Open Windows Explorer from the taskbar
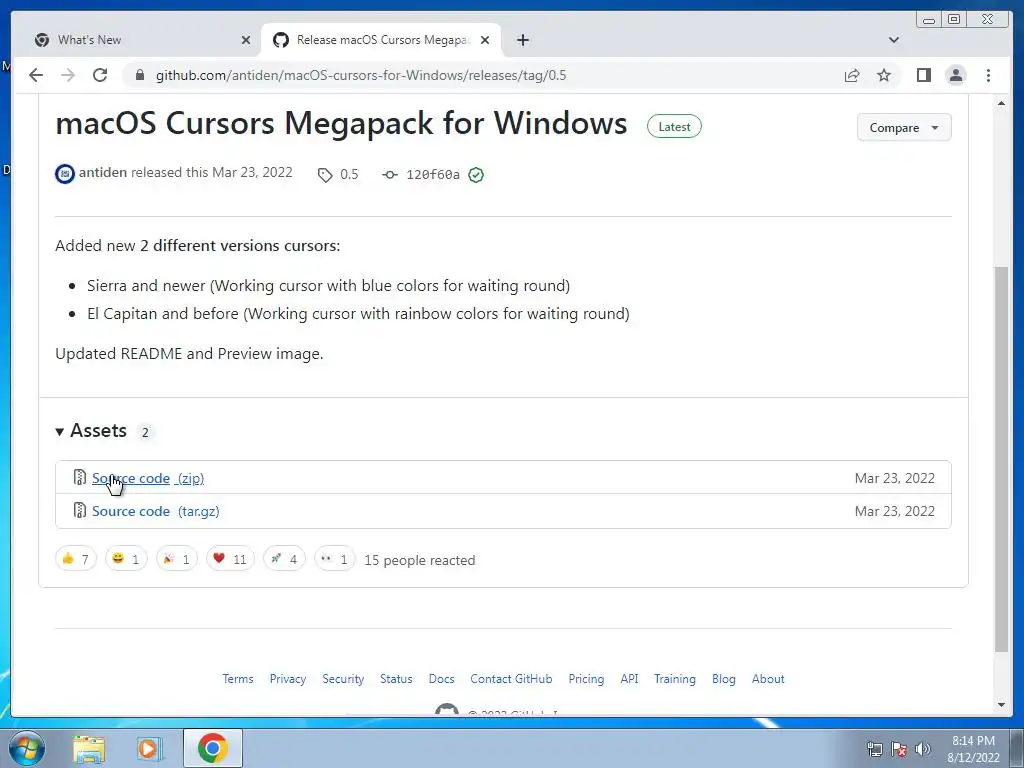The height and width of the screenshot is (768, 1024). click(89, 748)
